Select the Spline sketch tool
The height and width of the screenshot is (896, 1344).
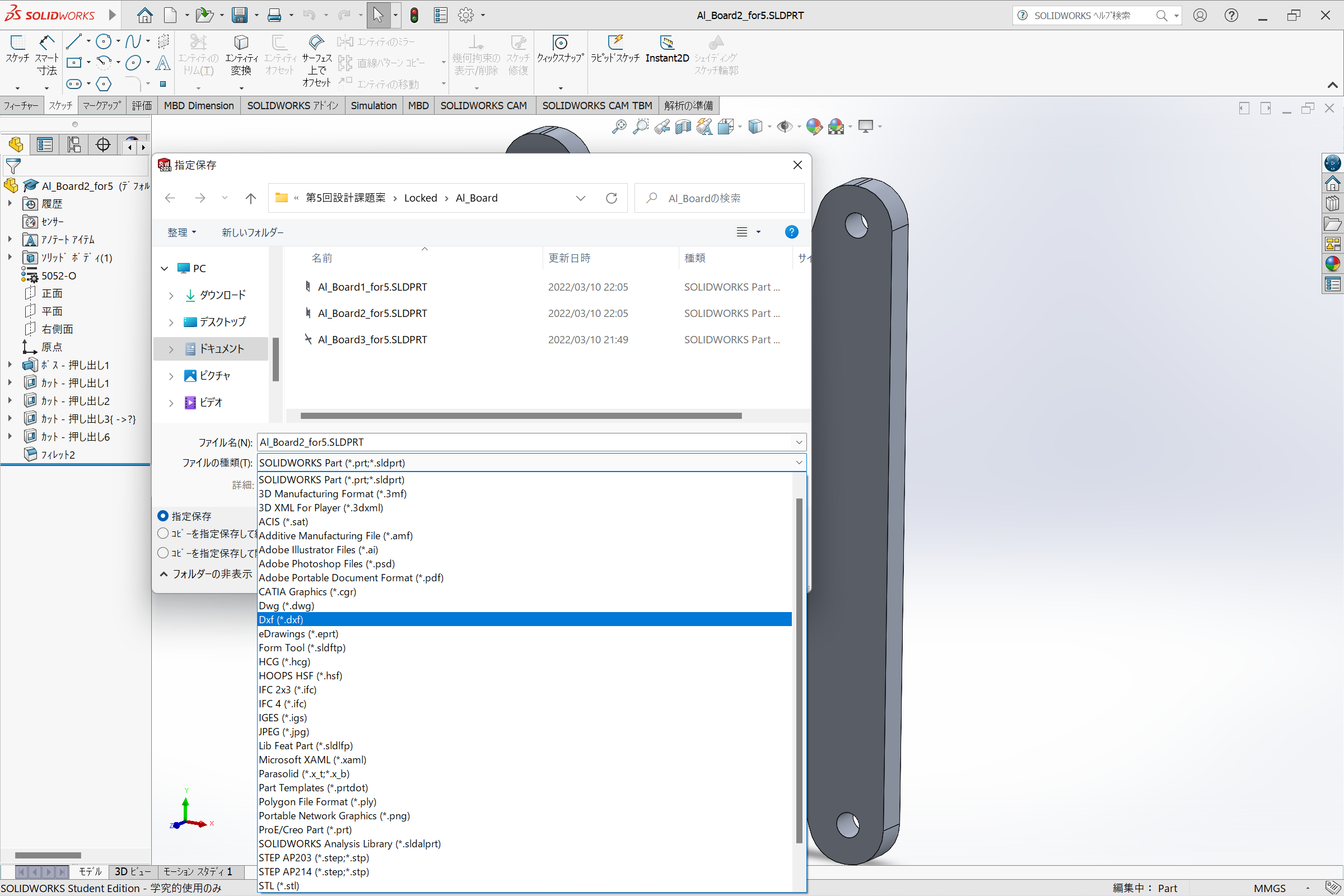tap(133, 41)
